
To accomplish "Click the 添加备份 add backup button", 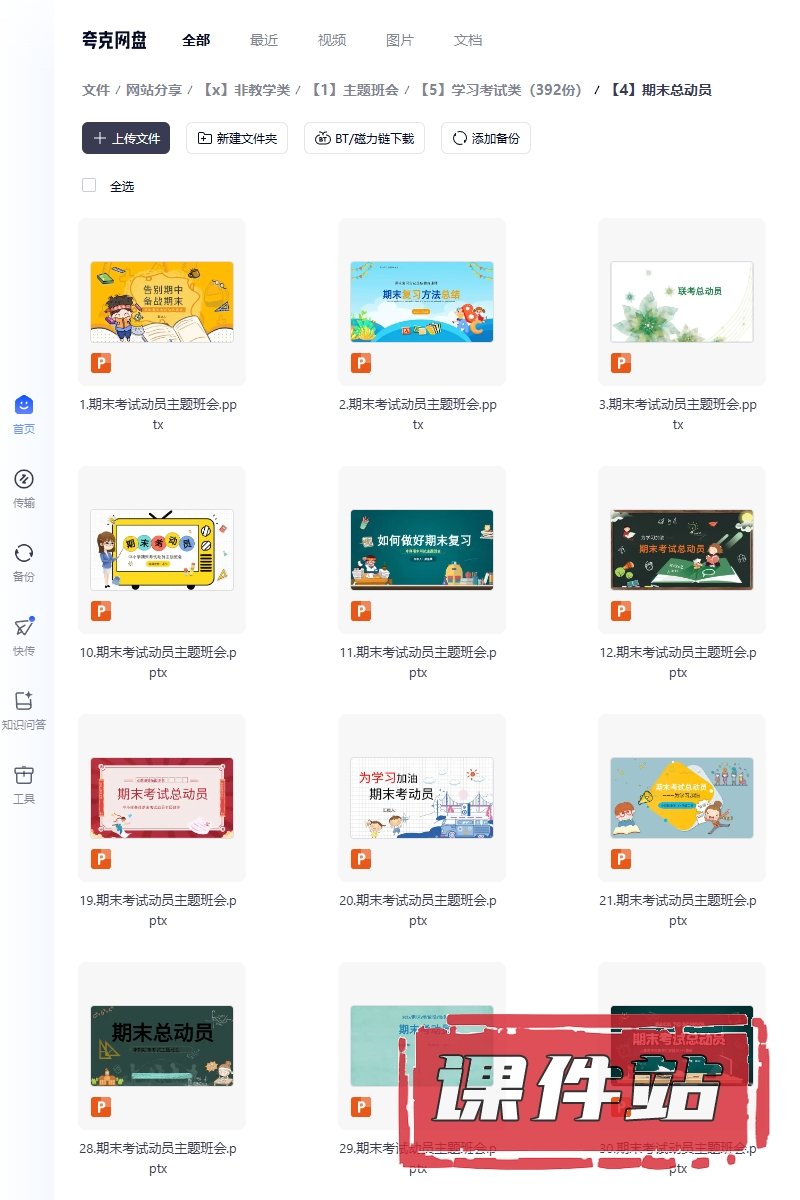I will coord(486,138).
